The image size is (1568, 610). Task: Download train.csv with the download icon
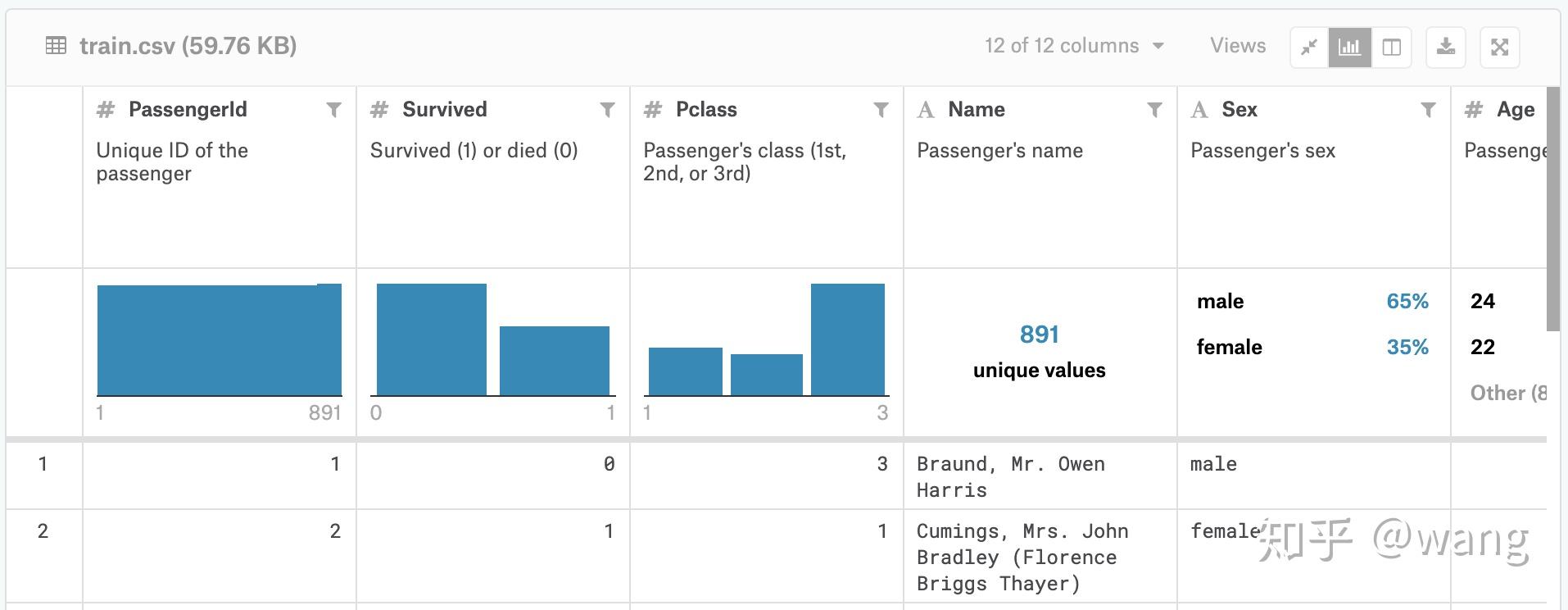click(1446, 47)
